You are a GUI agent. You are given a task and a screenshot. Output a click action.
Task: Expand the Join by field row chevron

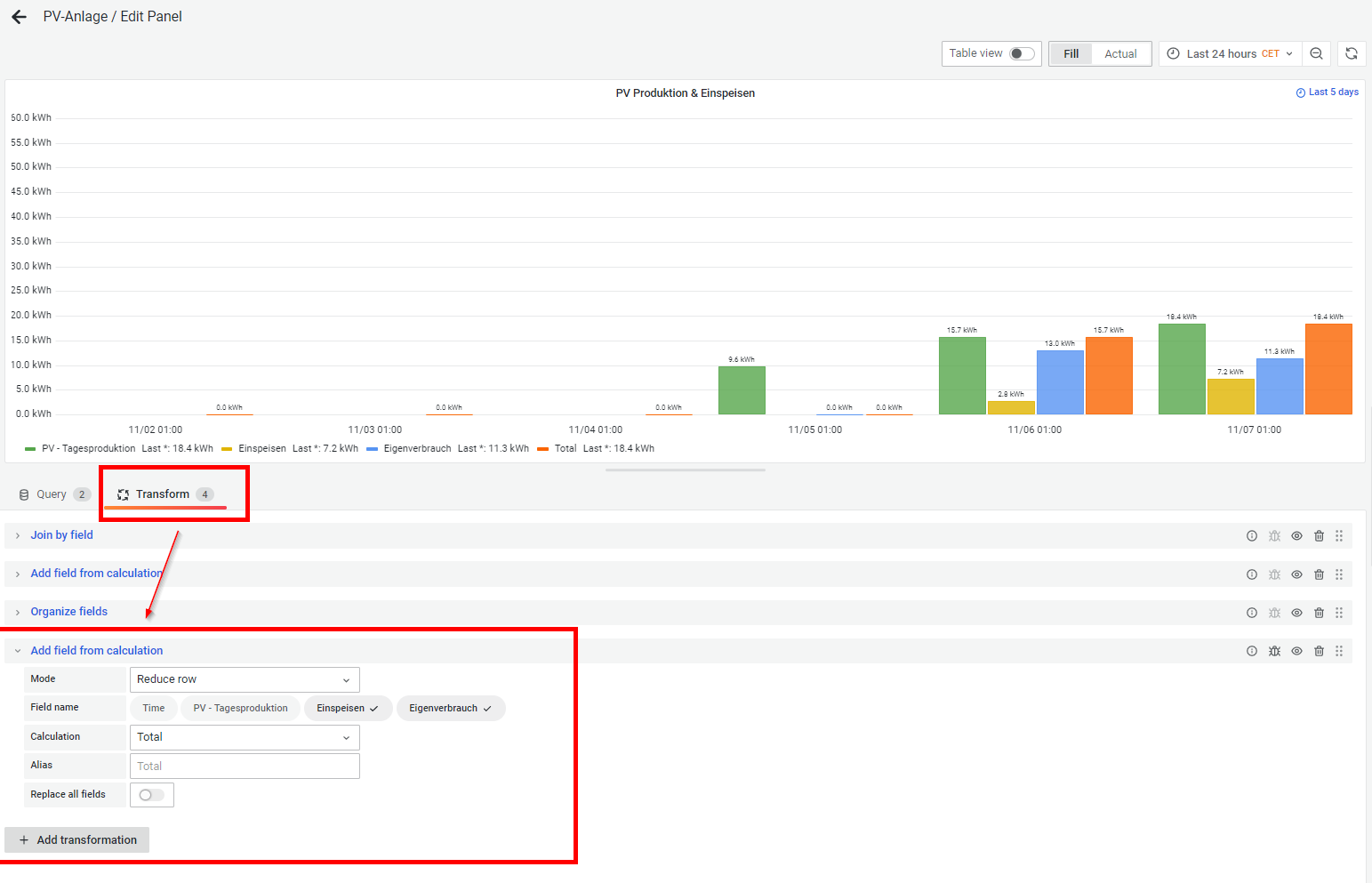(18, 535)
